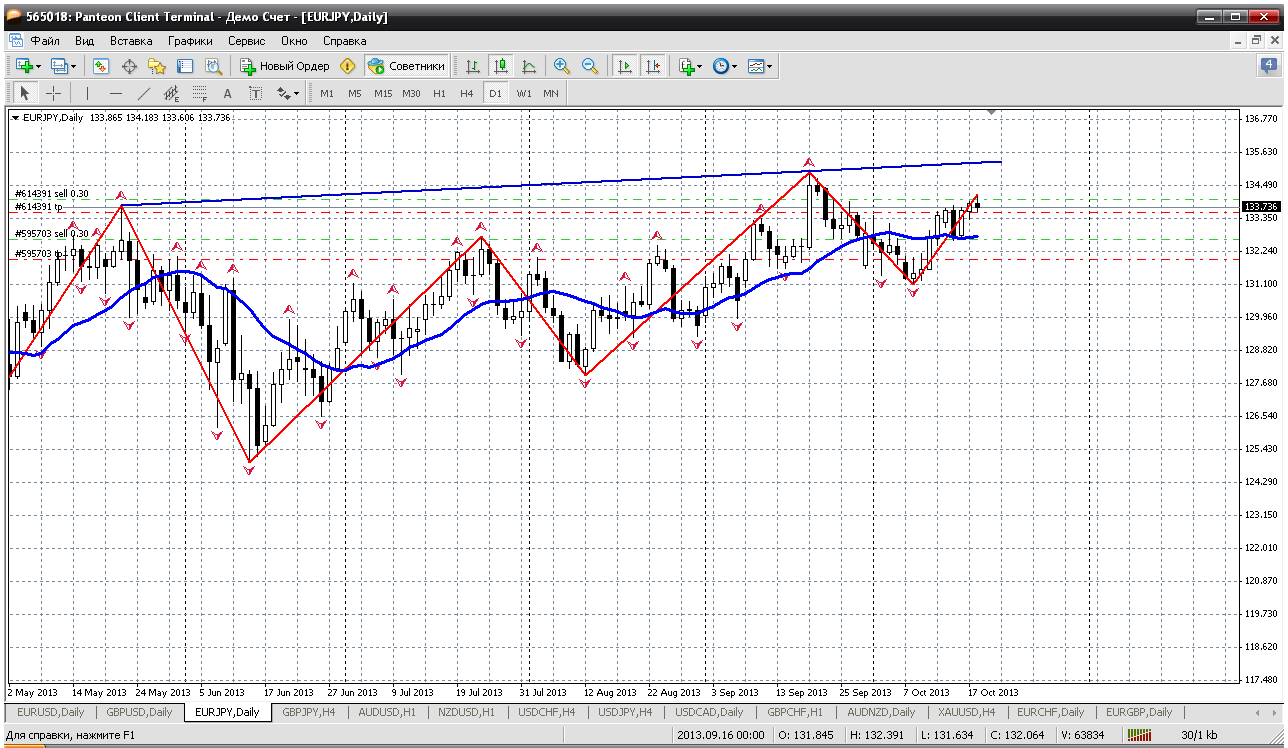
Task: Select the crosshair tool
Action: click(53, 93)
